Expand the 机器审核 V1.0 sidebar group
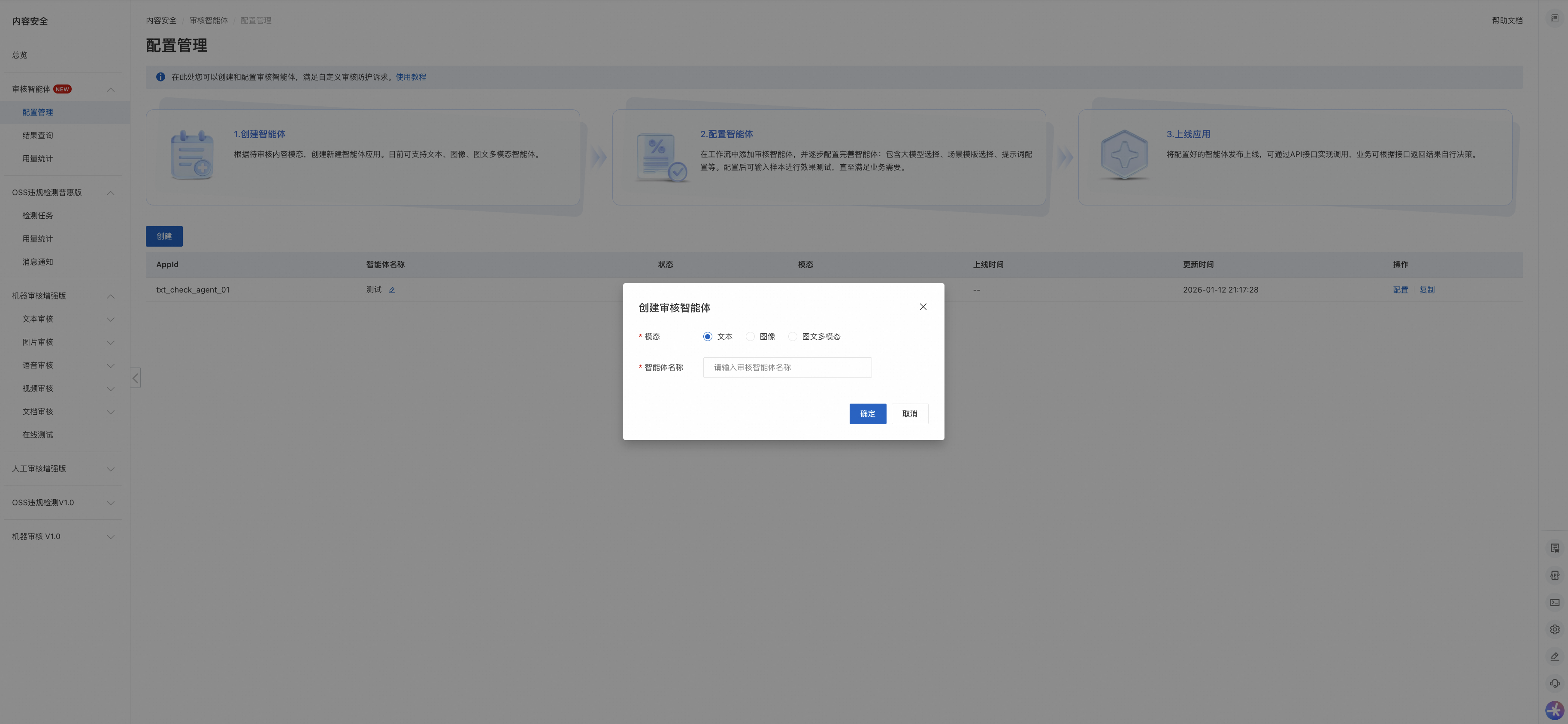Image resolution: width=1568 pixels, height=724 pixels. [111, 537]
